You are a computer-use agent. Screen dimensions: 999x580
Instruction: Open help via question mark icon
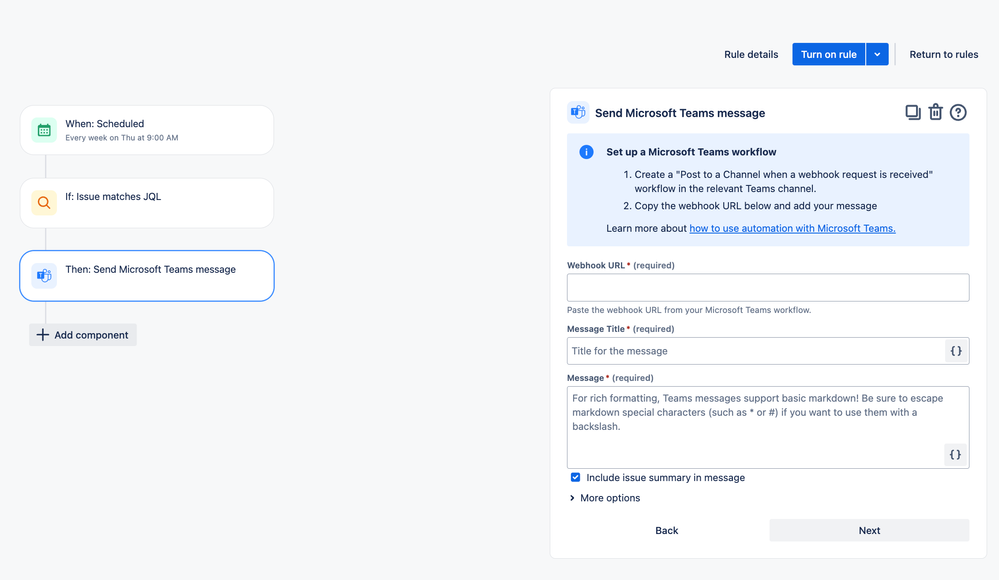958,112
